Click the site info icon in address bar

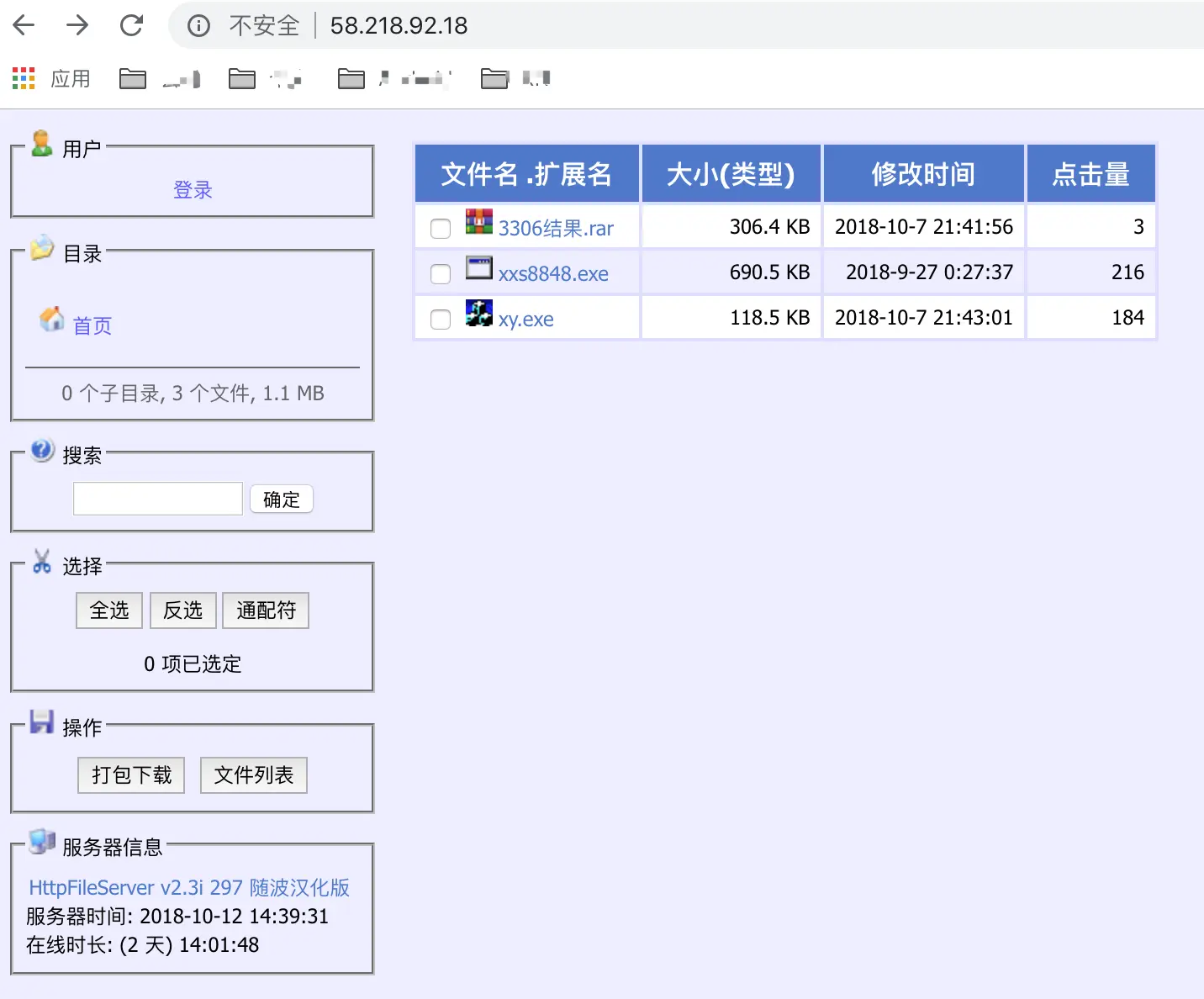pyautogui.click(x=199, y=26)
